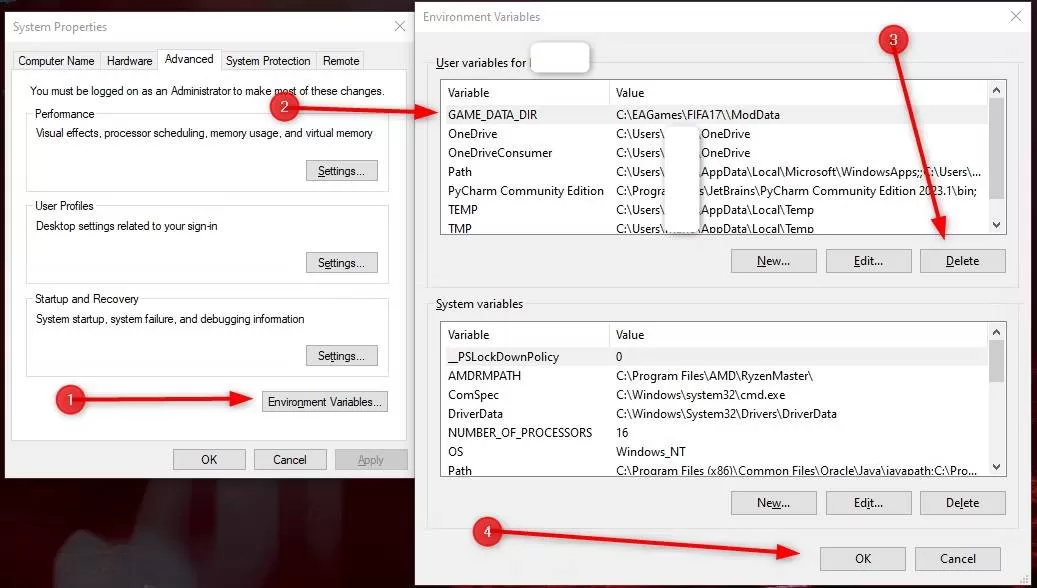Open the System Protection tab
The height and width of the screenshot is (588, 1037).
[268, 60]
